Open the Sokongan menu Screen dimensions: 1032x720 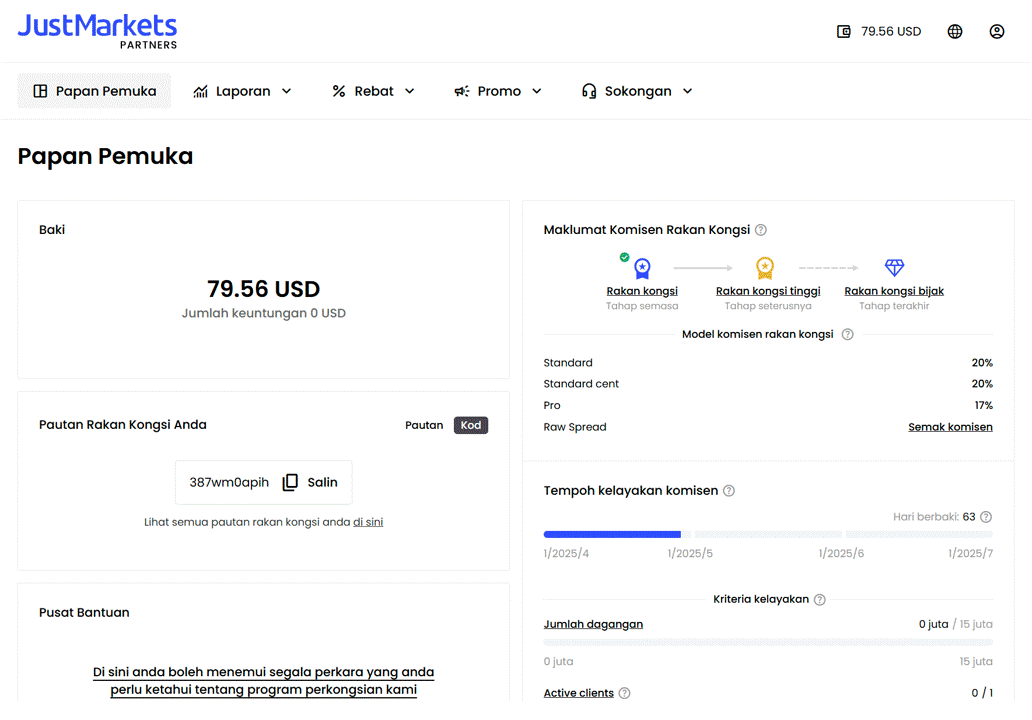point(637,91)
